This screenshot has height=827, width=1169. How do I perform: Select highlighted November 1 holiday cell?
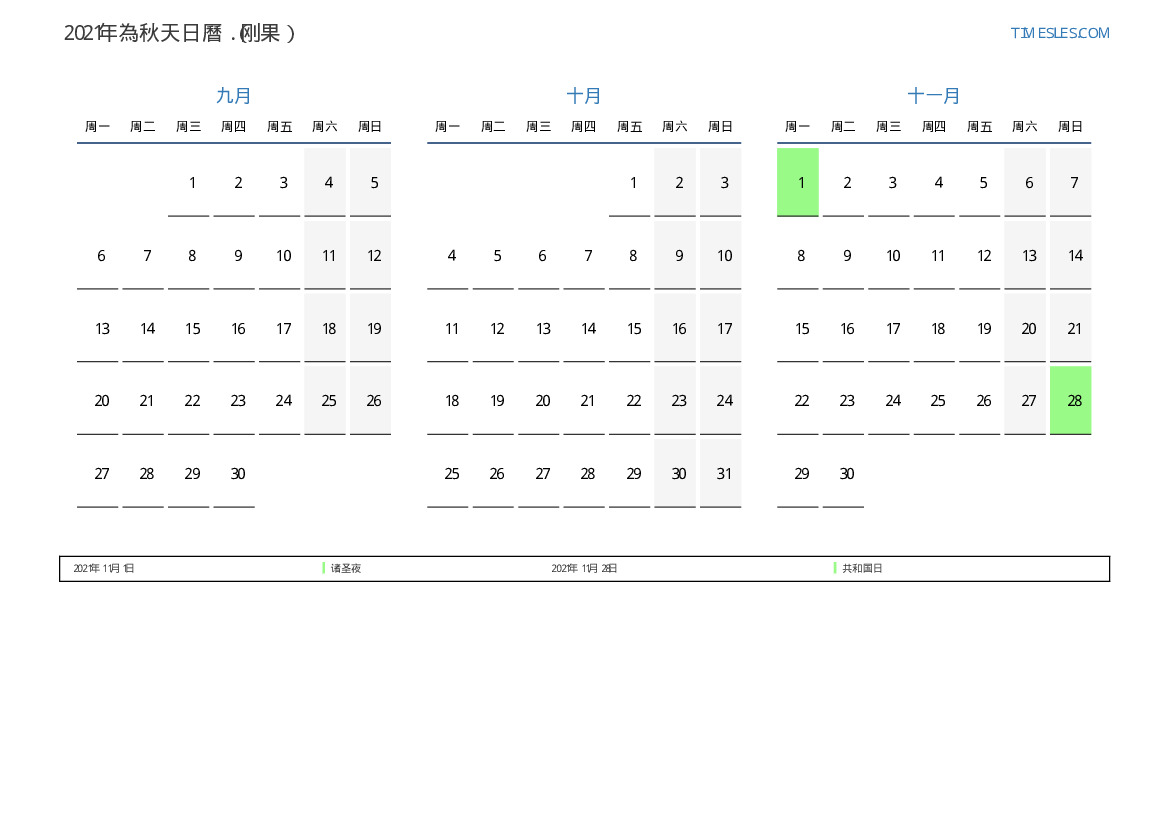tap(798, 182)
